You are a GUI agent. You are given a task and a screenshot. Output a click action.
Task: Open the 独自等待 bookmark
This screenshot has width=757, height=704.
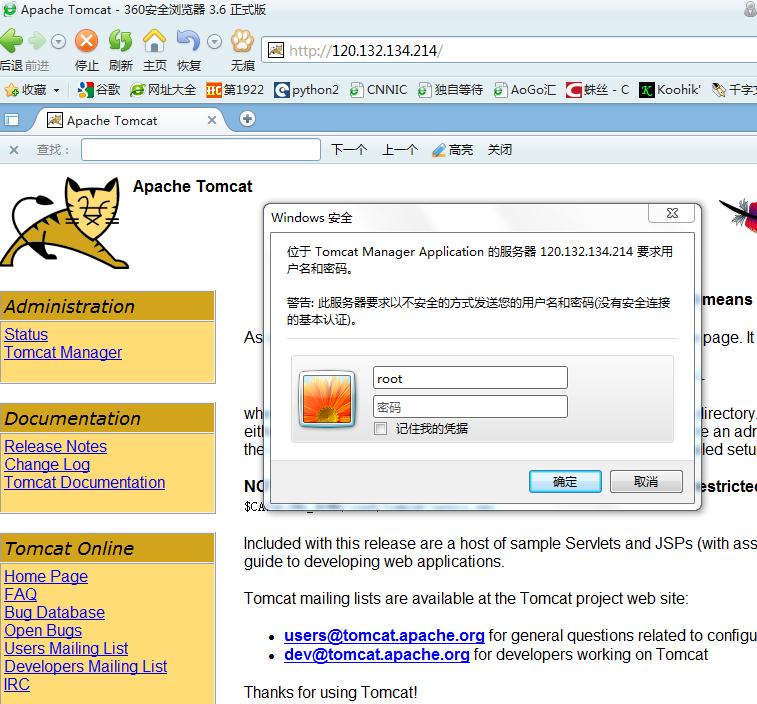450,90
